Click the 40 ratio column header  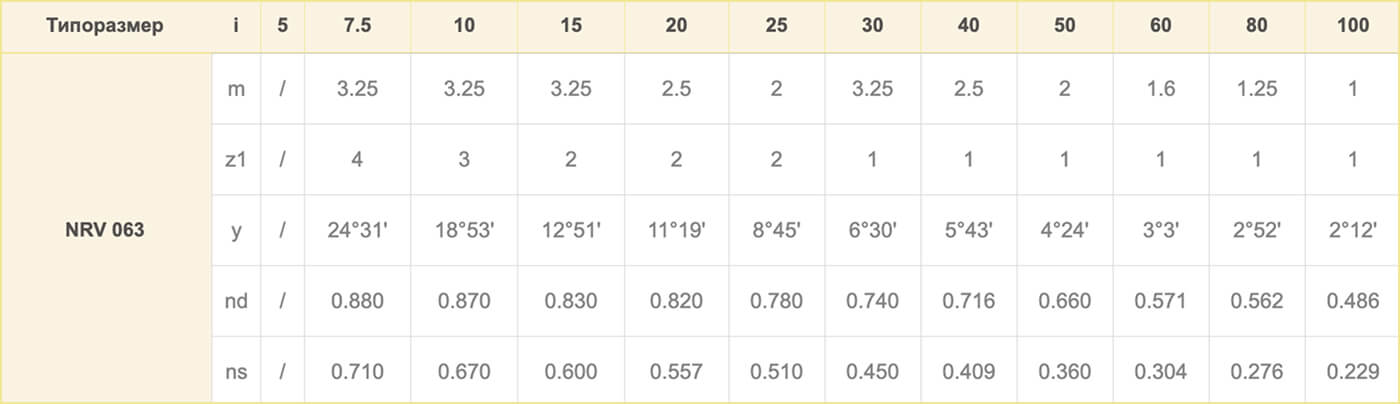[x=968, y=27]
